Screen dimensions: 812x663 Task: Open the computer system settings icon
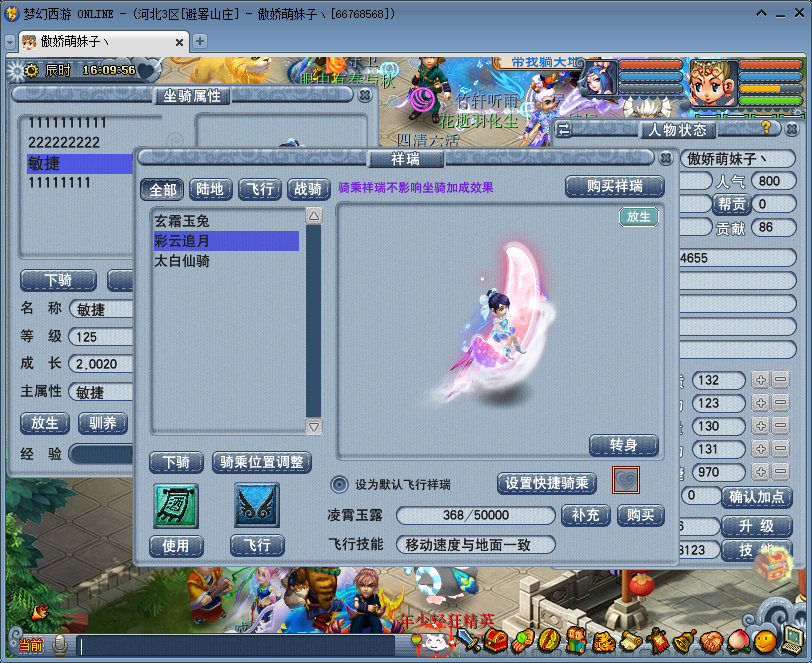tap(792, 640)
